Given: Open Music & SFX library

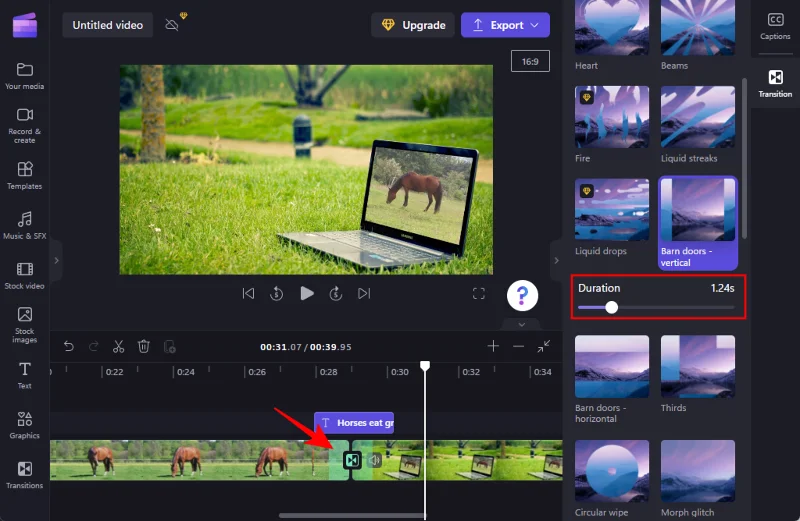Looking at the screenshot, I should click(24, 225).
